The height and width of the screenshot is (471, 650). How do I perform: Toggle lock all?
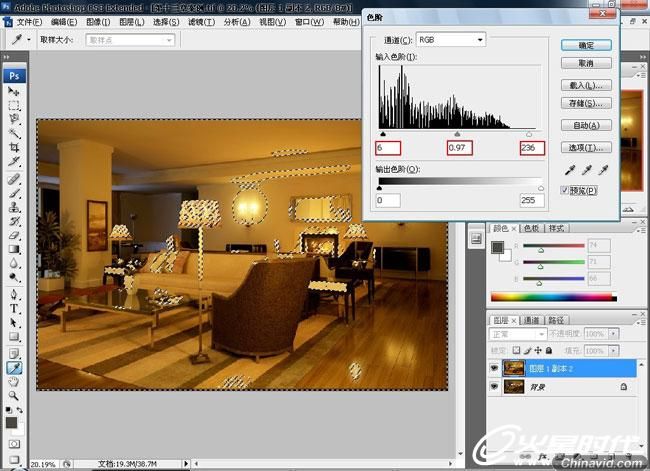[549, 350]
